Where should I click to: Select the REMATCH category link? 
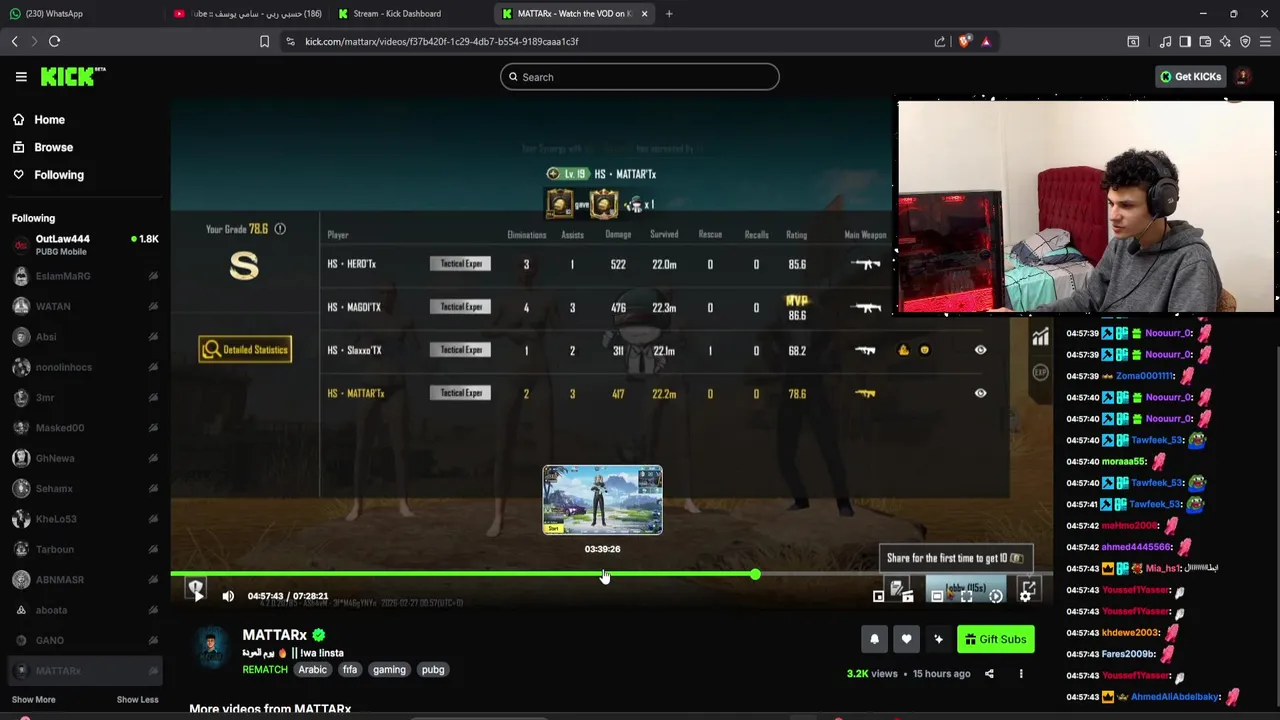[265, 670]
